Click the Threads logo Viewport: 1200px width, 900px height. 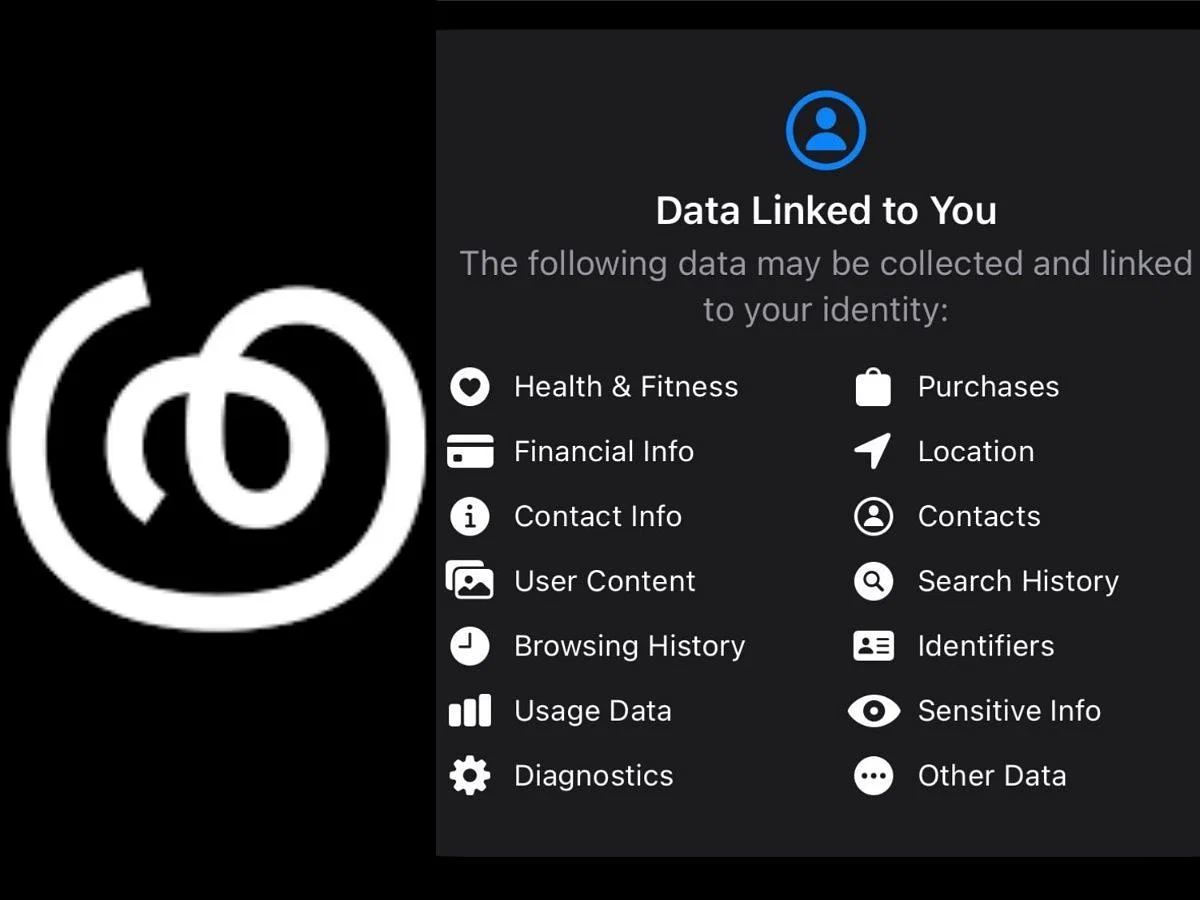tap(215, 450)
